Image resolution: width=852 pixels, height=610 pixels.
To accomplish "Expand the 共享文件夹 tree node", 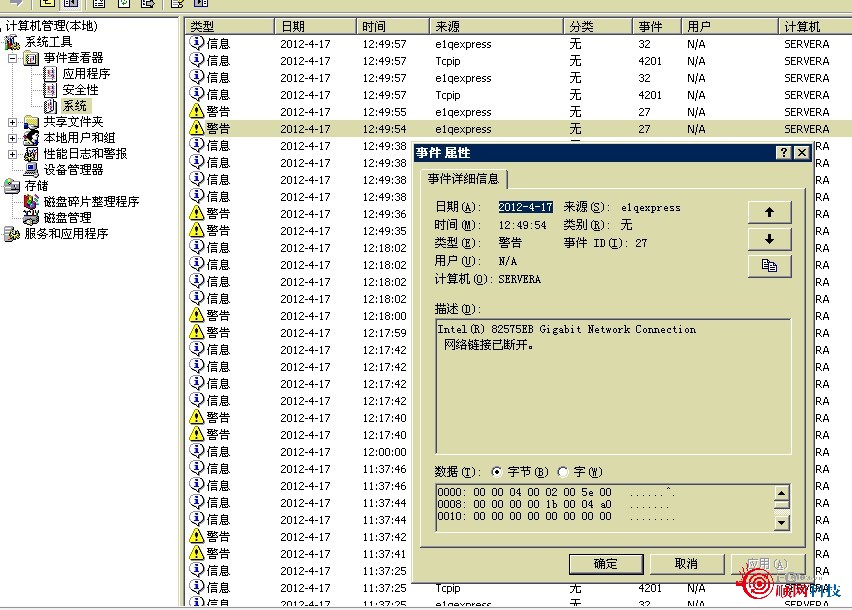I will pos(13,122).
